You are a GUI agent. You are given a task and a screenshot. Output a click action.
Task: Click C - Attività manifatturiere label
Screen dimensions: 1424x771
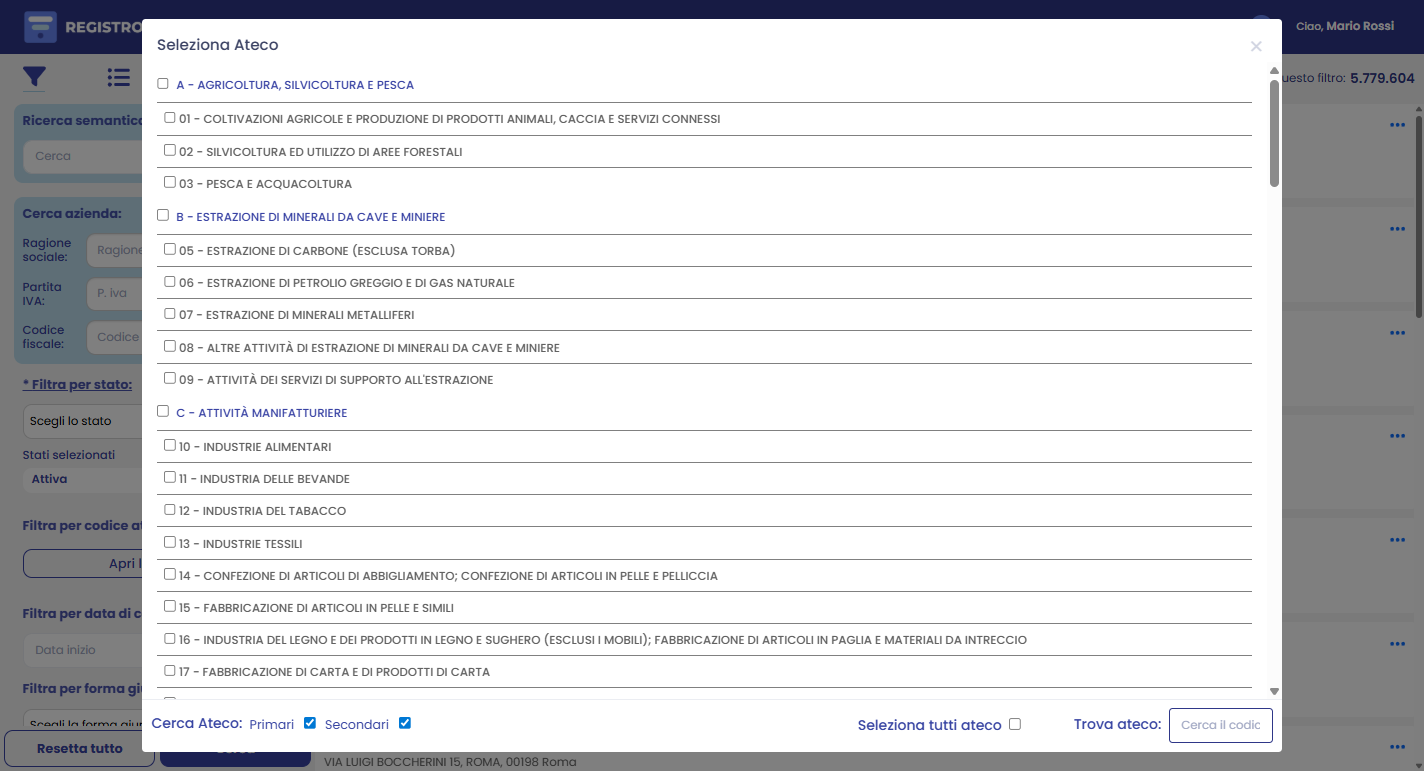tap(261, 413)
